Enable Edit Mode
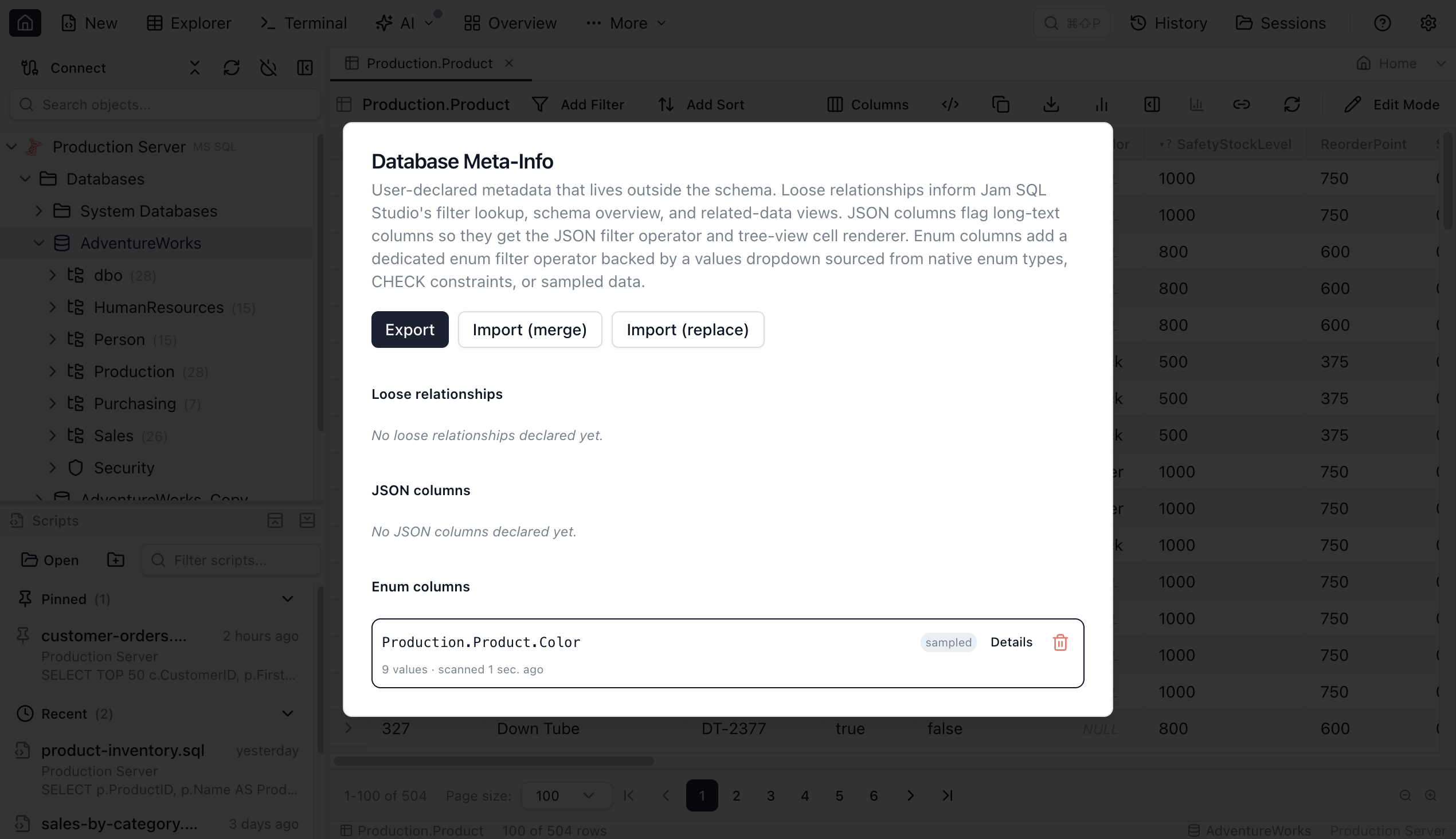The image size is (1456, 839). [x=1392, y=104]
